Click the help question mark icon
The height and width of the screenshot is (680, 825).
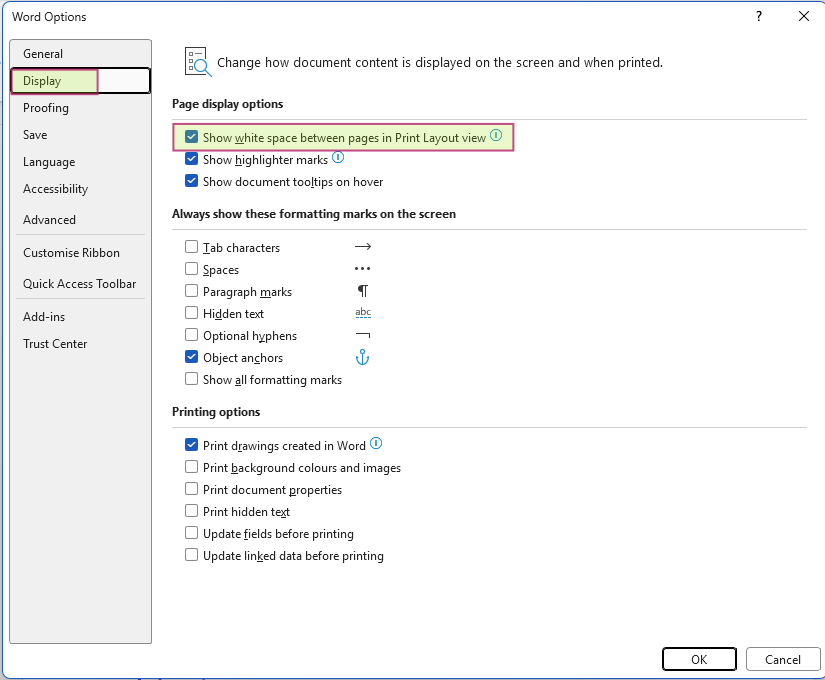pyautogui.click(x=758, y=16)
